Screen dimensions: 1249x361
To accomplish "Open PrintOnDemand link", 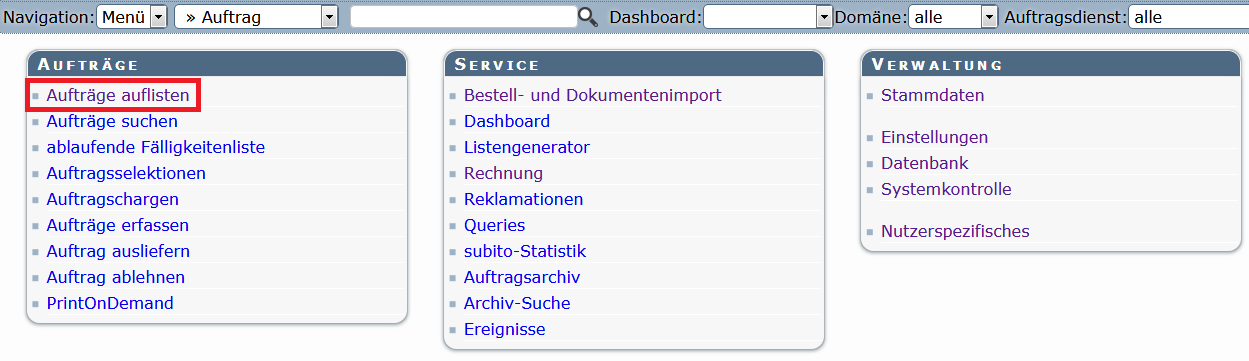I will (110, 303).
